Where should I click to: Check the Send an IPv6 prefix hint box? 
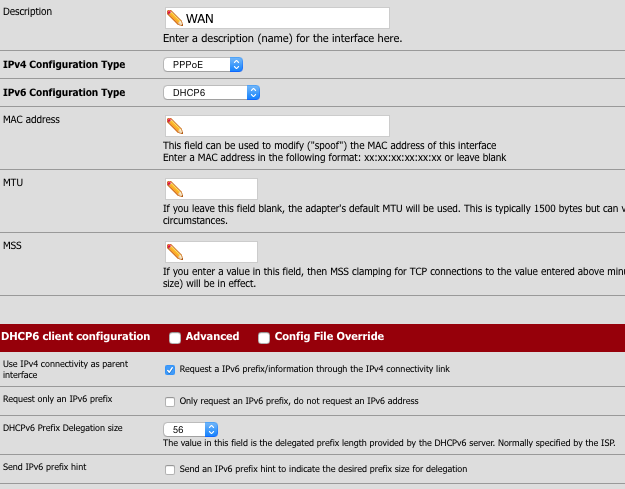tap(170, 469)
